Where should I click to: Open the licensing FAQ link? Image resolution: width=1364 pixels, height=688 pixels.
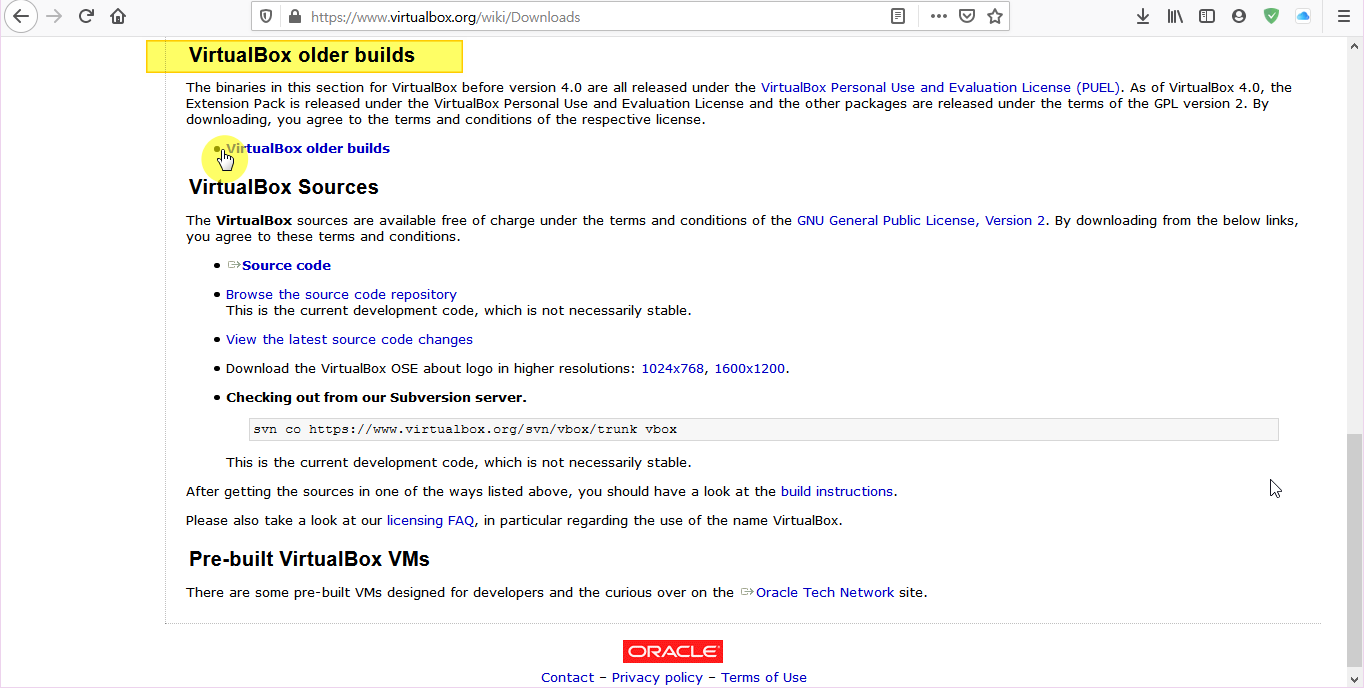point(431,520)
